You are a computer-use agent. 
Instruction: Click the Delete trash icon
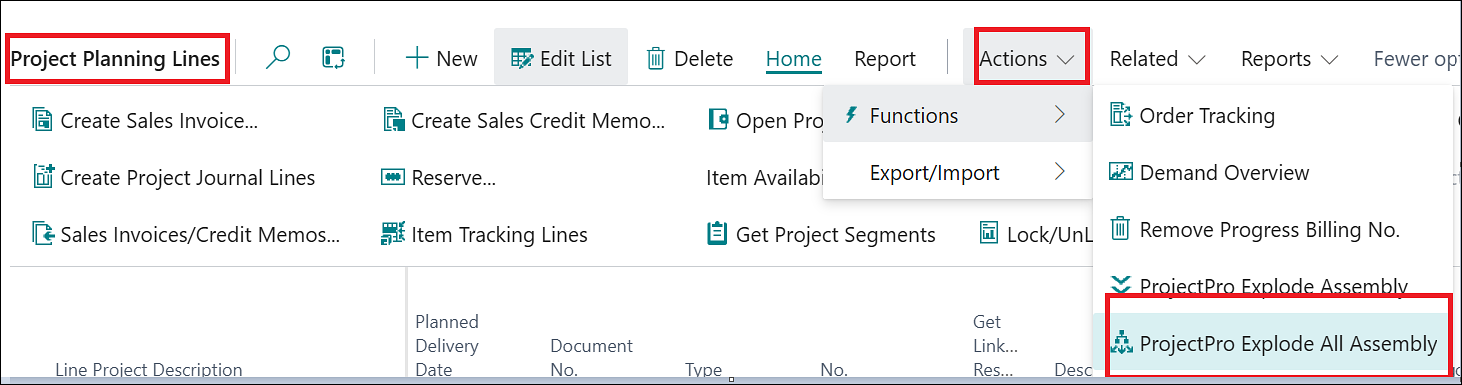pos(656,58)
